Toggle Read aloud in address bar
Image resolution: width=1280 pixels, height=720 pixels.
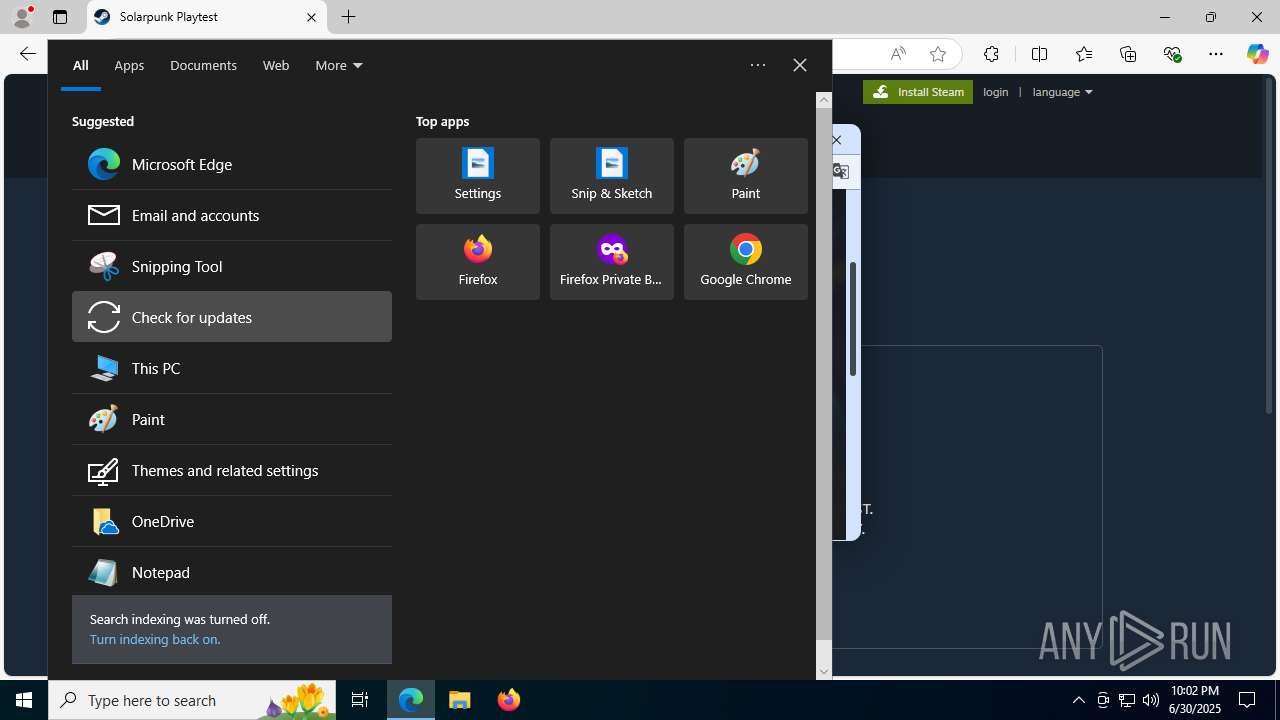click(x=898, y=54)
